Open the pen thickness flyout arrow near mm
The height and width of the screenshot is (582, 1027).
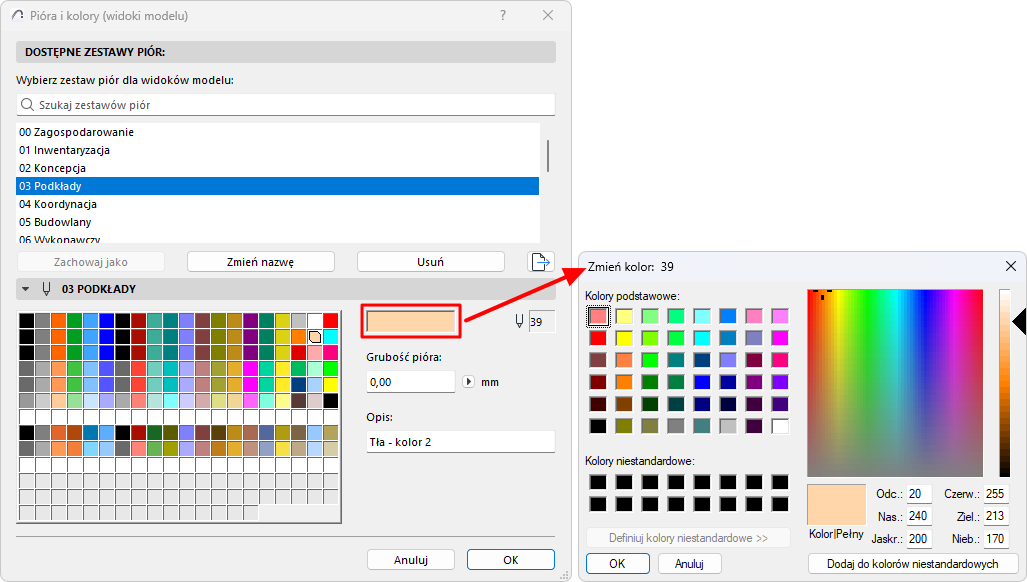tap(469, 380)
